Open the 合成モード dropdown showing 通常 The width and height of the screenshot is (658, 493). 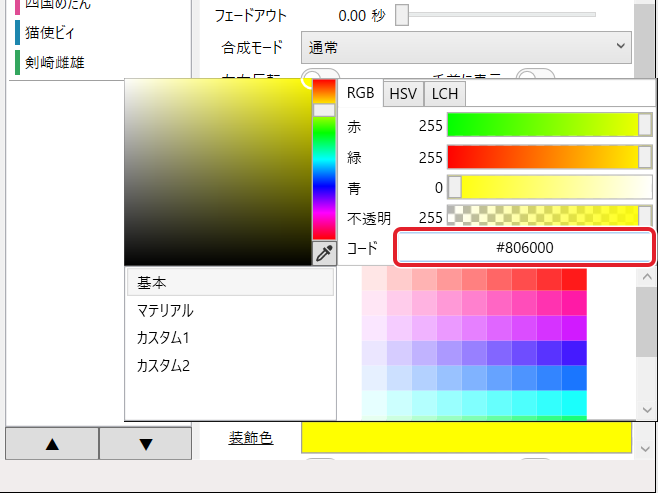click(x=466, y=47)
